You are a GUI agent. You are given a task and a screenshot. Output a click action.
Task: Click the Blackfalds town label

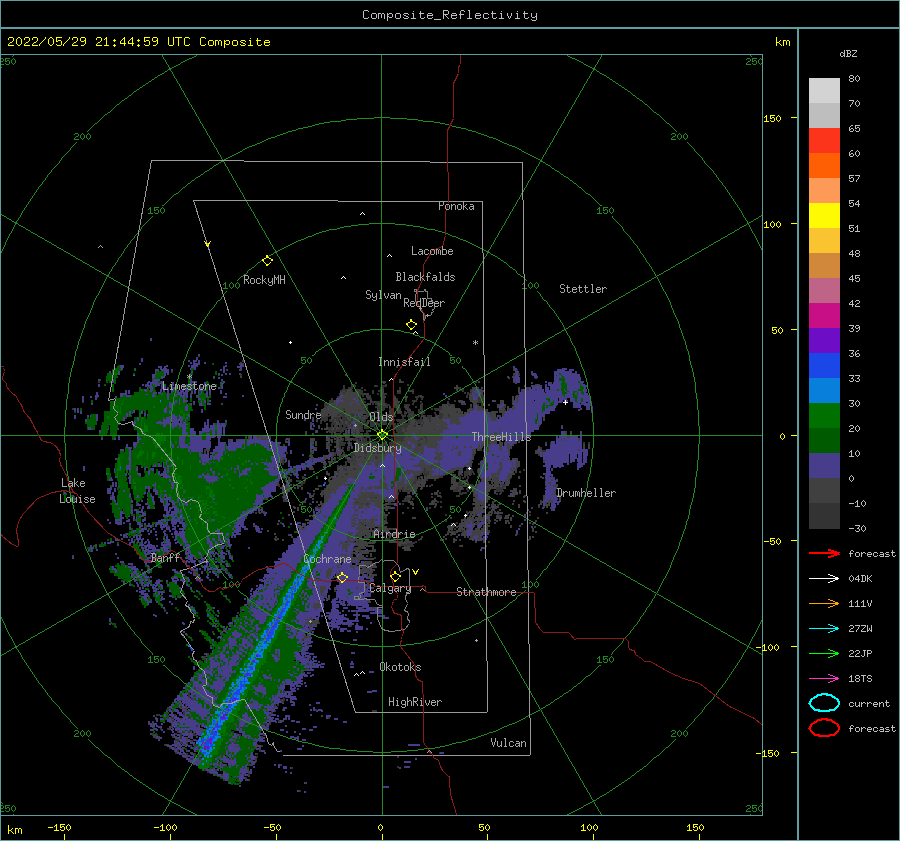425,277
